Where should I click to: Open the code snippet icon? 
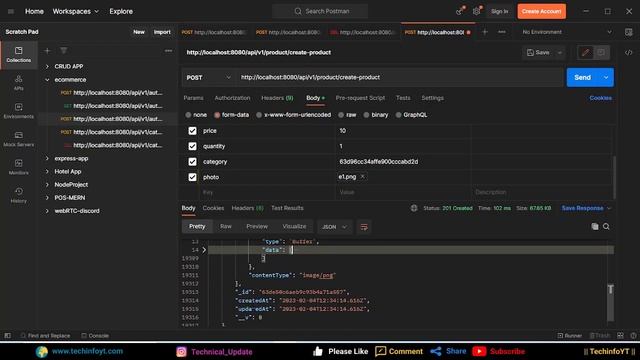[x=629, y=52]
